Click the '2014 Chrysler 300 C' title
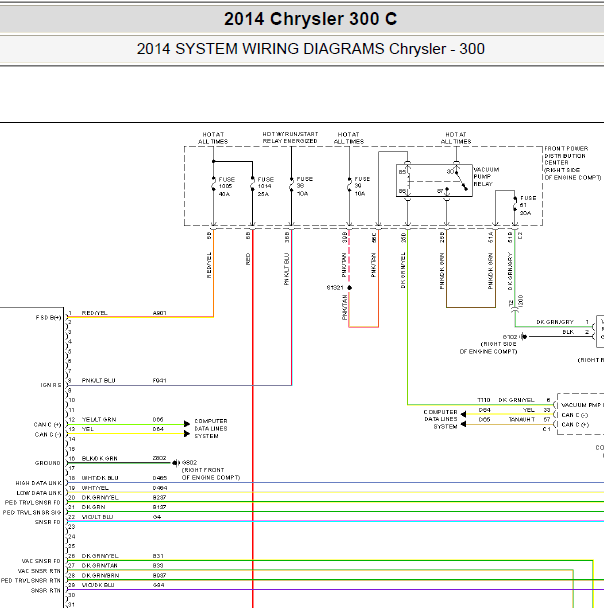Screen dimensions: 604x608 pos(311,19)
